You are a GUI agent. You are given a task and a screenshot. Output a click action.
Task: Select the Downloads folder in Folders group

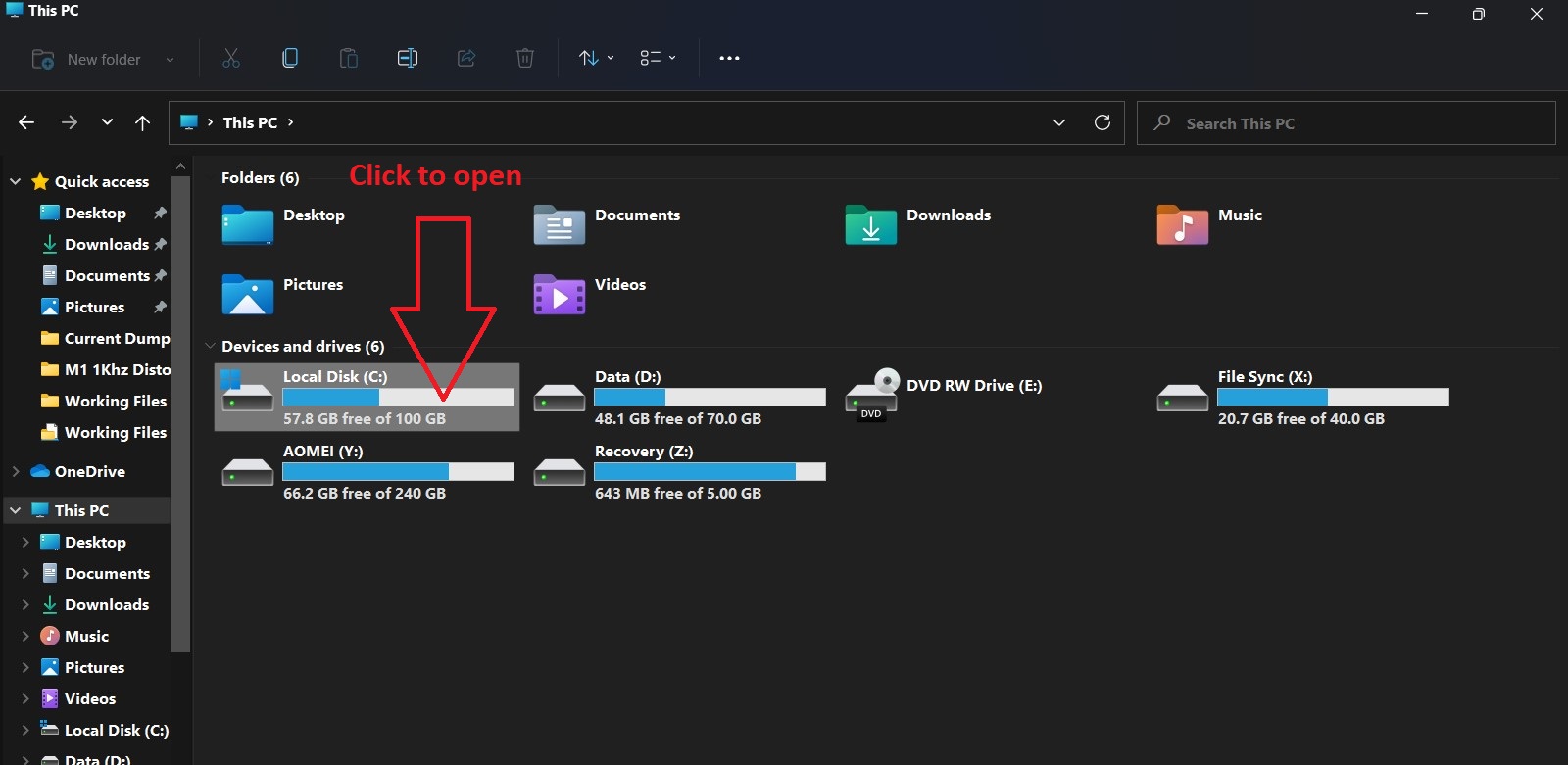(918, 224)
